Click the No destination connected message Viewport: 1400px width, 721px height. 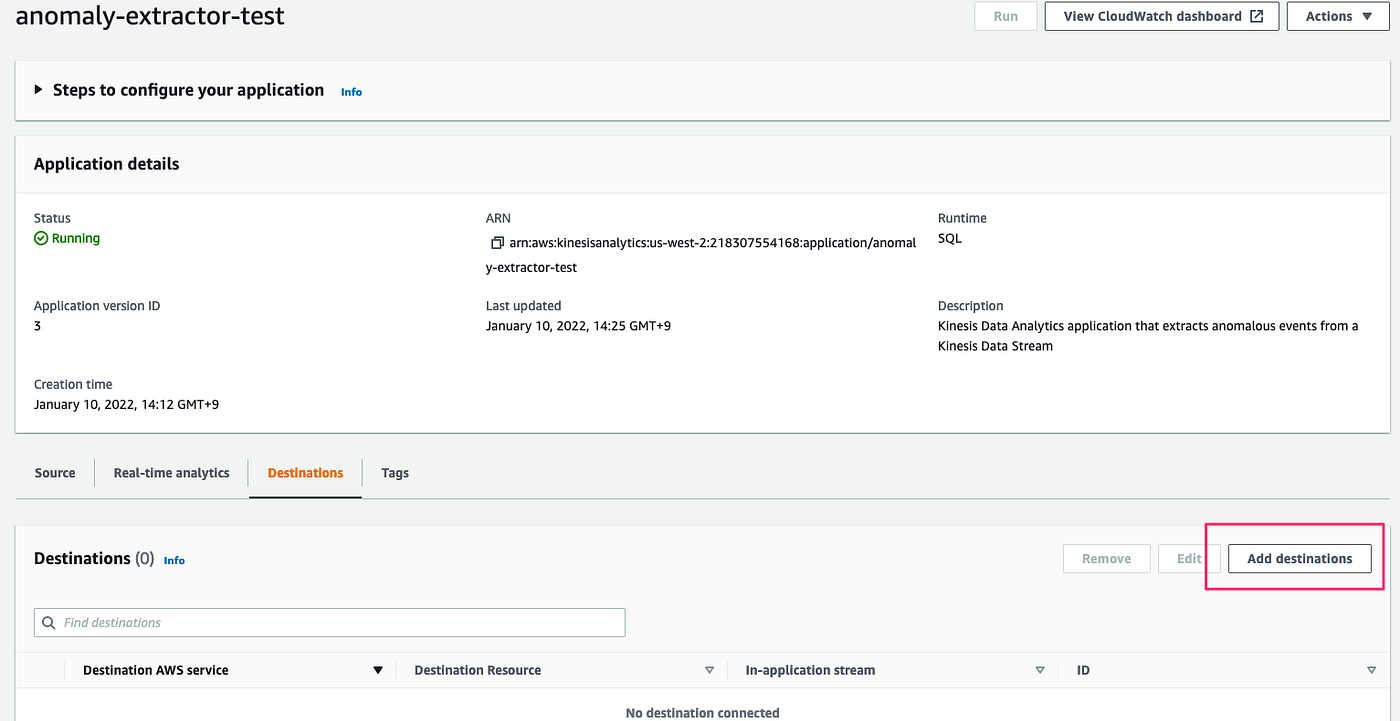click(702, 713)
